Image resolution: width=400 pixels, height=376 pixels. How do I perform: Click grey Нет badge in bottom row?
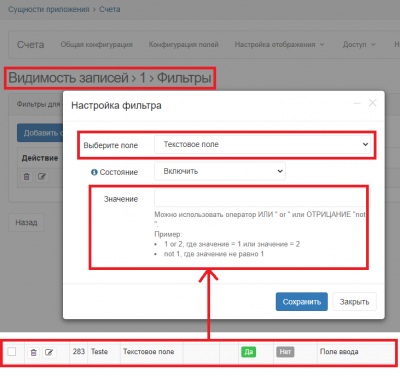285,352
